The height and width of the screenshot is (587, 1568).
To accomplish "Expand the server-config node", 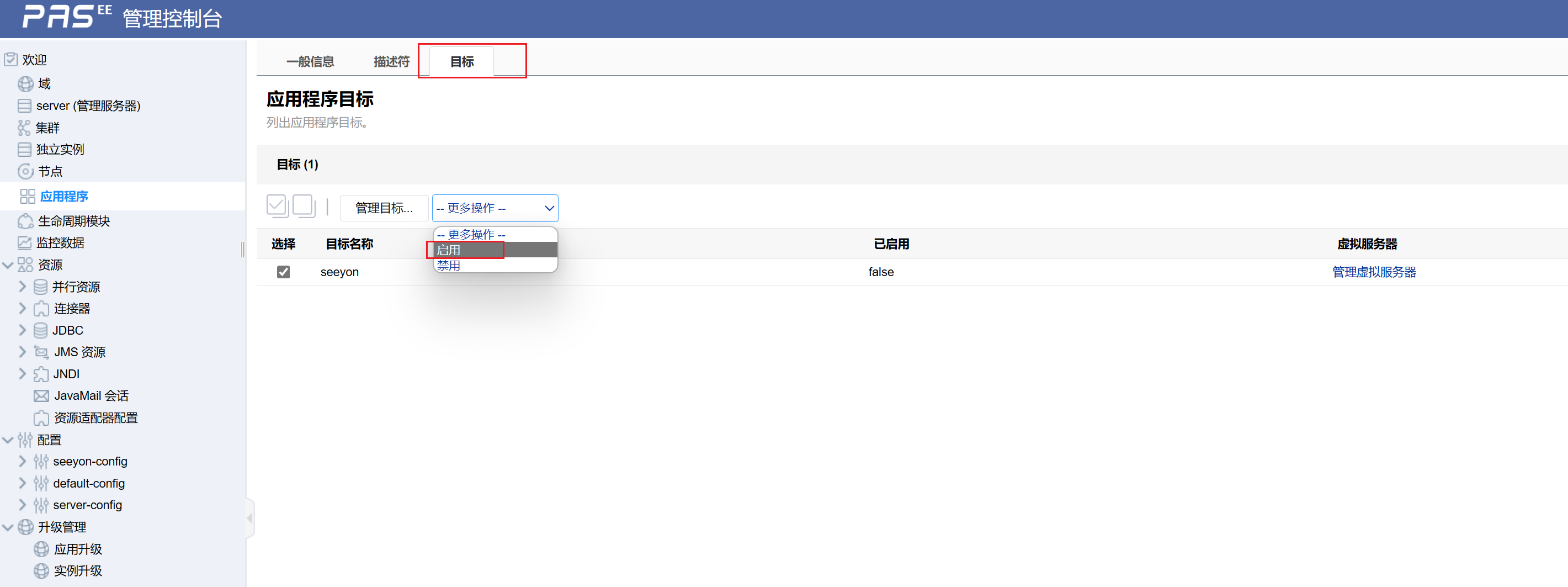I will click(23, 505).
